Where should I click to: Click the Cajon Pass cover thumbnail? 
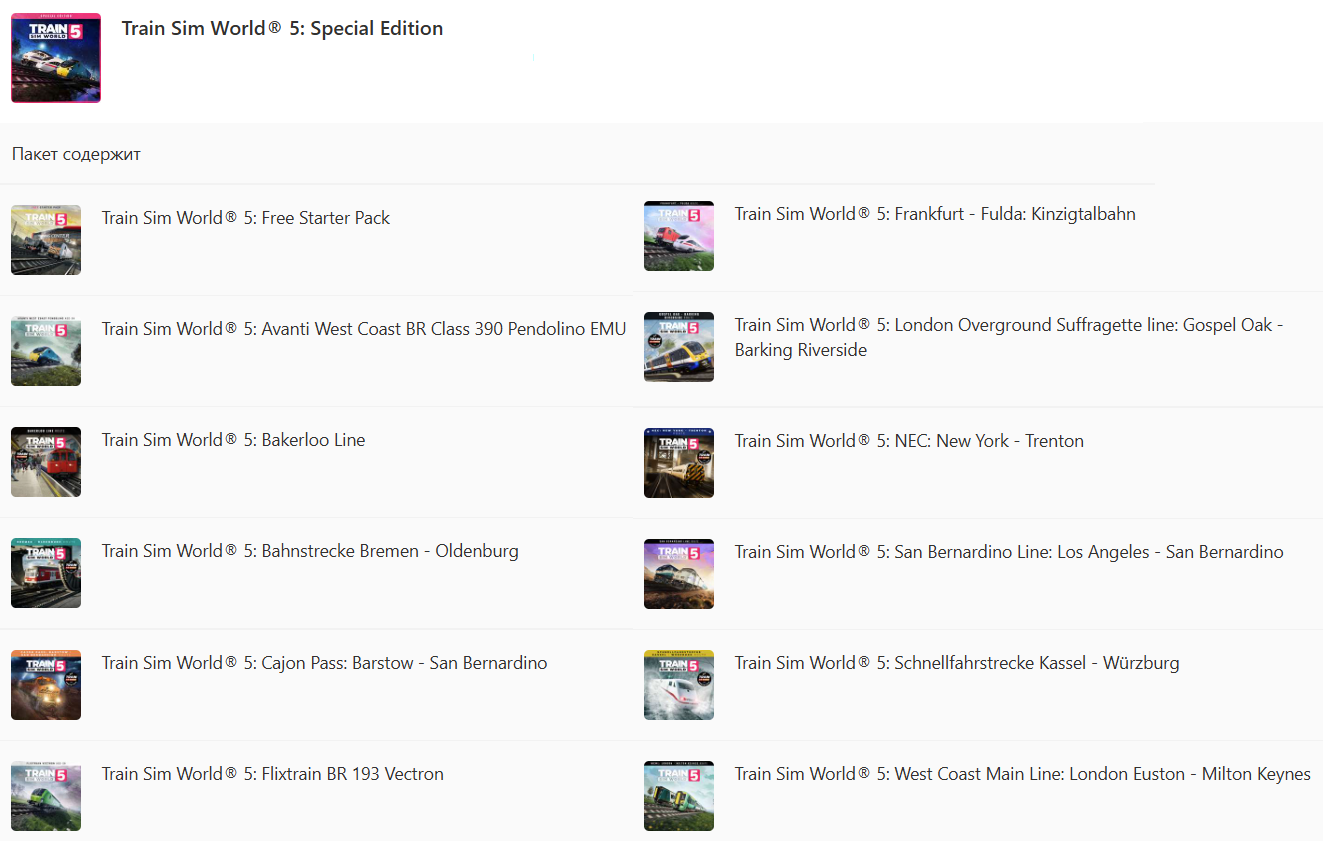click(46, 685)
